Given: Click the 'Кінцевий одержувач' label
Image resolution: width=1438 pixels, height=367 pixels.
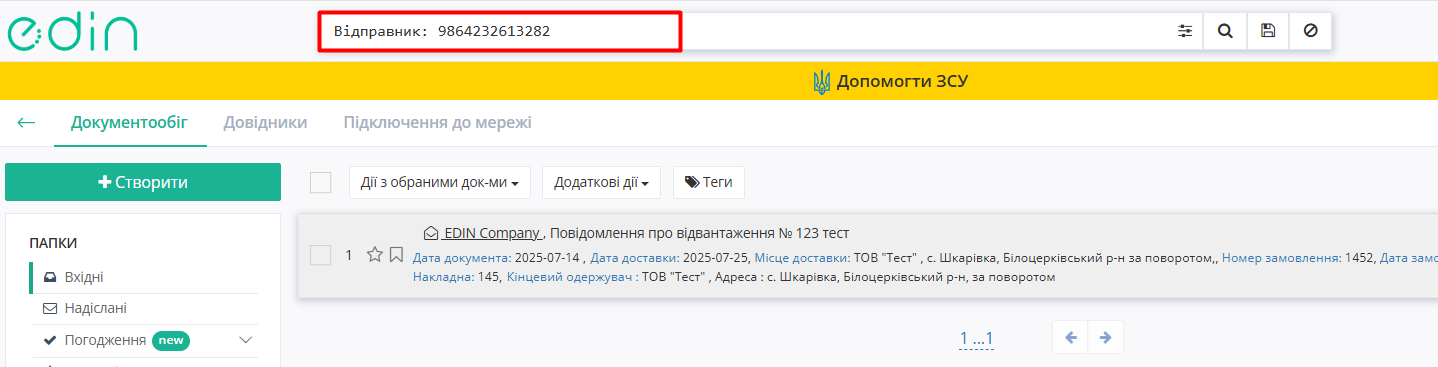Looking at the screenshot, I should [x=569, y=276].
